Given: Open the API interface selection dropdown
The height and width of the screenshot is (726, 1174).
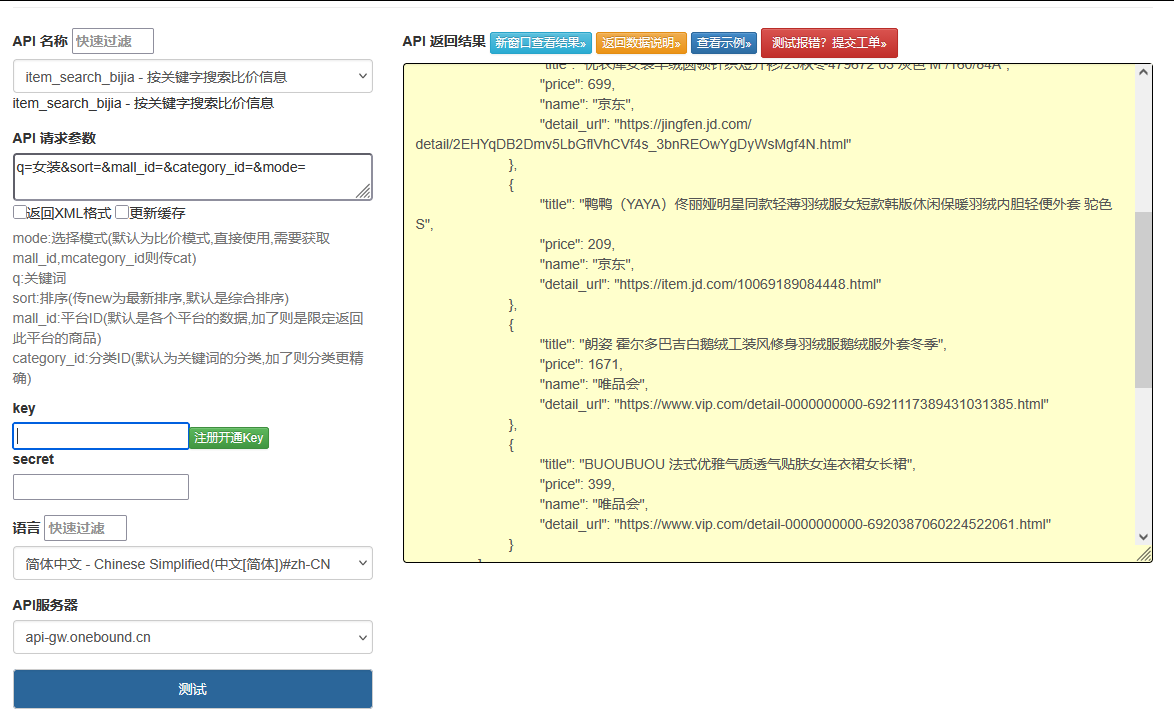Looking at the screenshot, I should click(192, 76).
